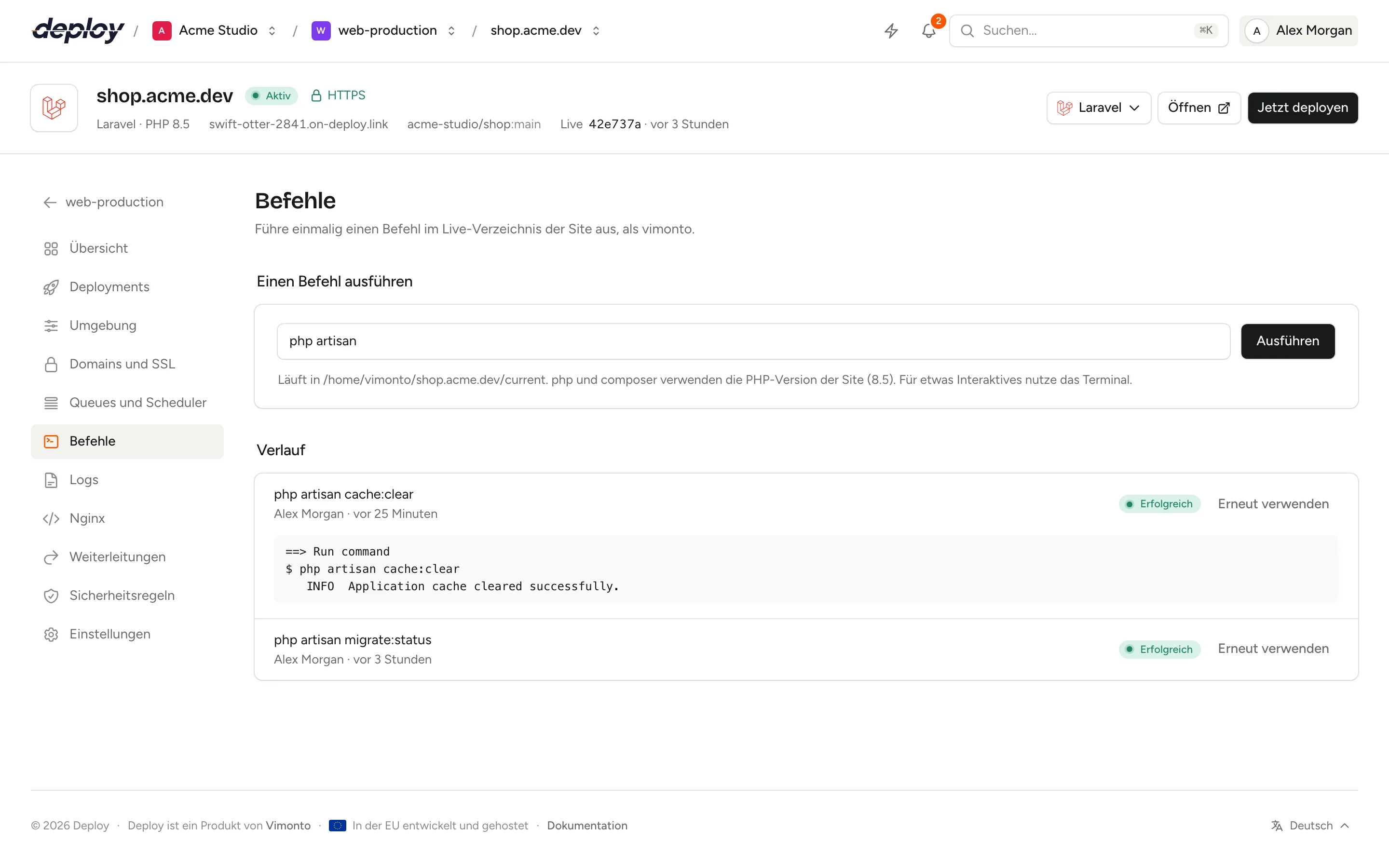Click the Nginx code brackets icon
Screen dimensions: 1389x868
point(51,518)
